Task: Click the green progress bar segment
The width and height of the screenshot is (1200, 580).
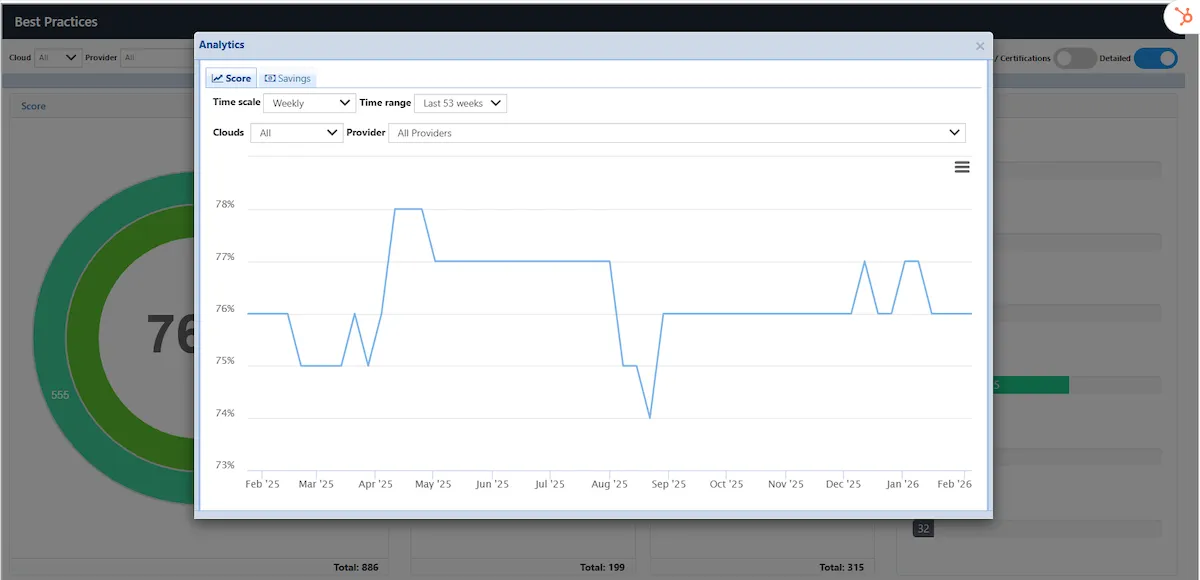Action: [1031, 385]
